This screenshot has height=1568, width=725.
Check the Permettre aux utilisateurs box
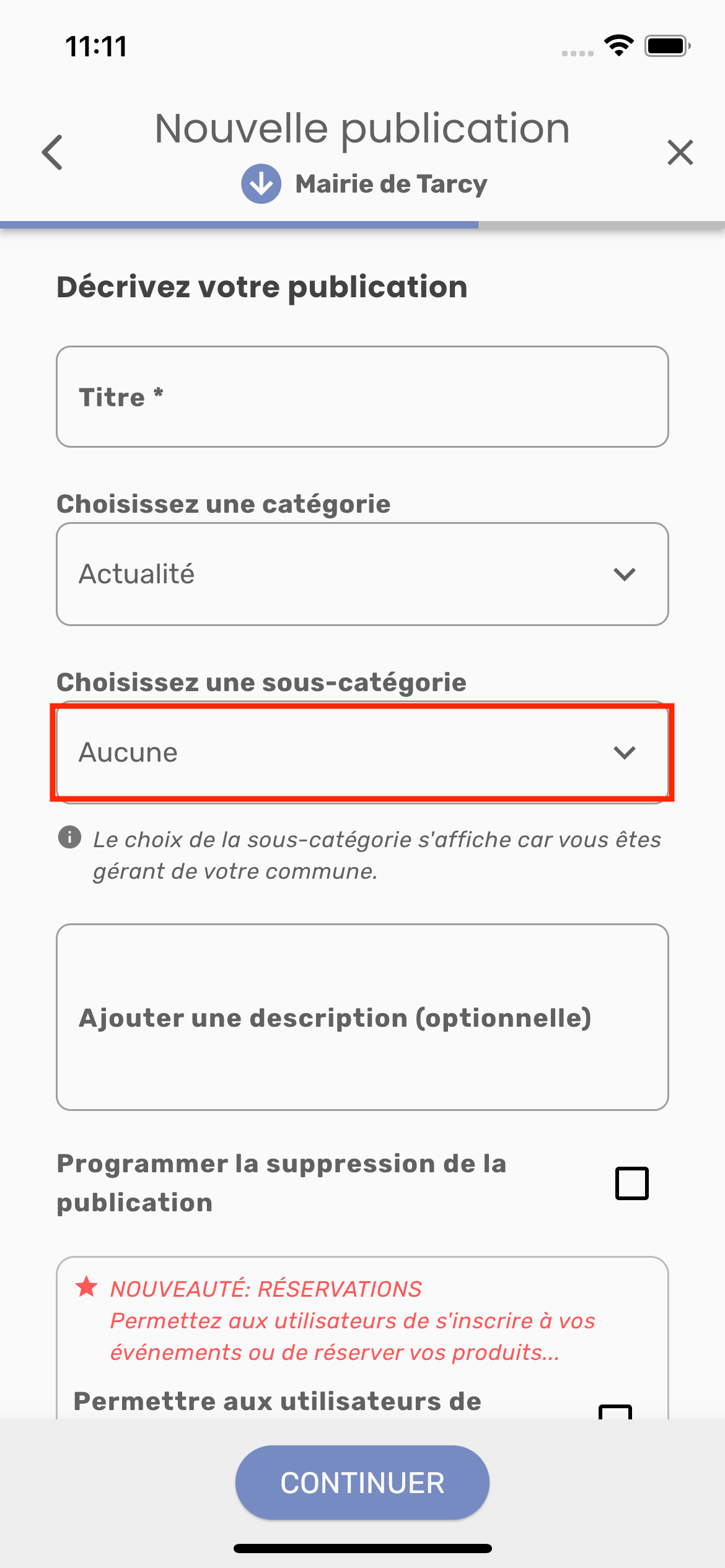(615, 1411)
